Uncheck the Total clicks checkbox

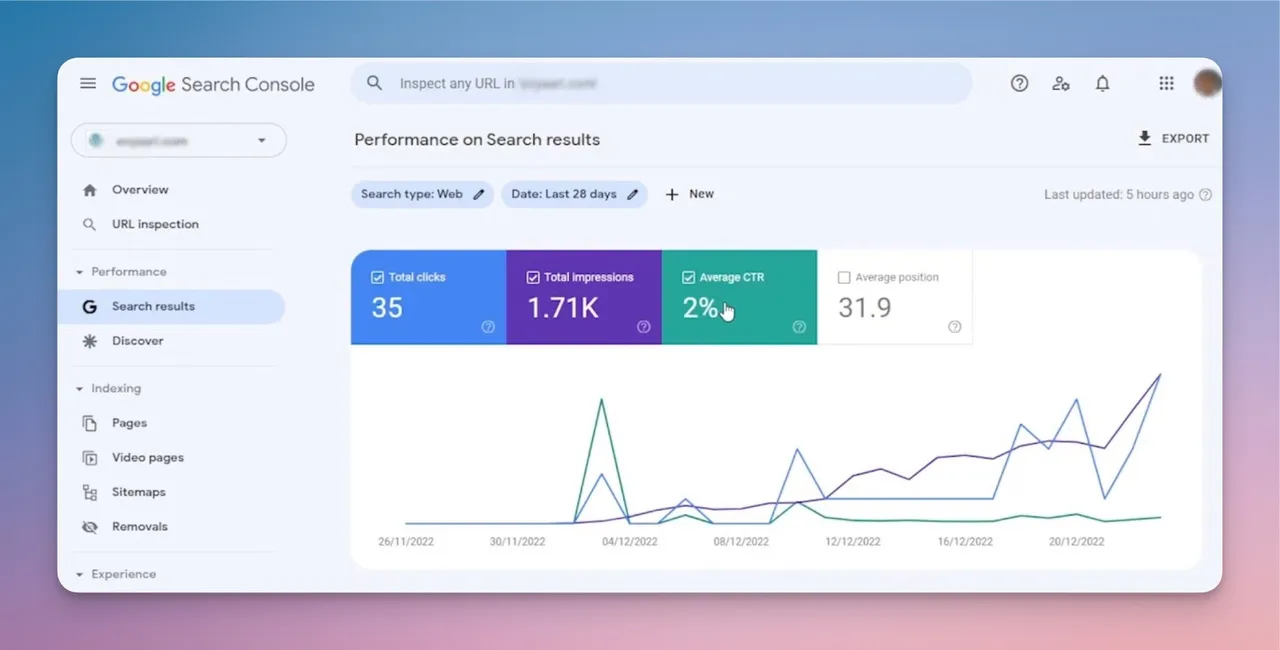[x=377, y=277]
